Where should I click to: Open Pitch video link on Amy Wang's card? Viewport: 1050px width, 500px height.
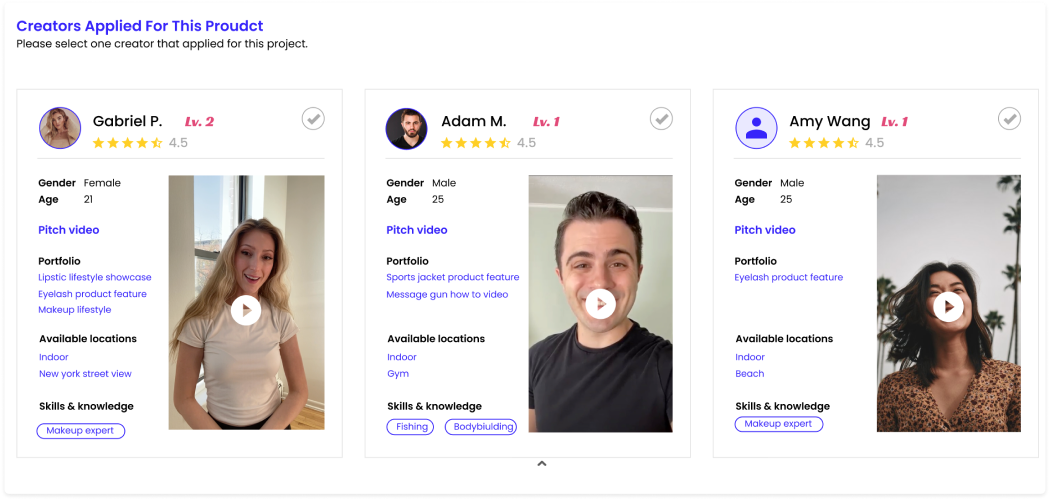[765, 230]
